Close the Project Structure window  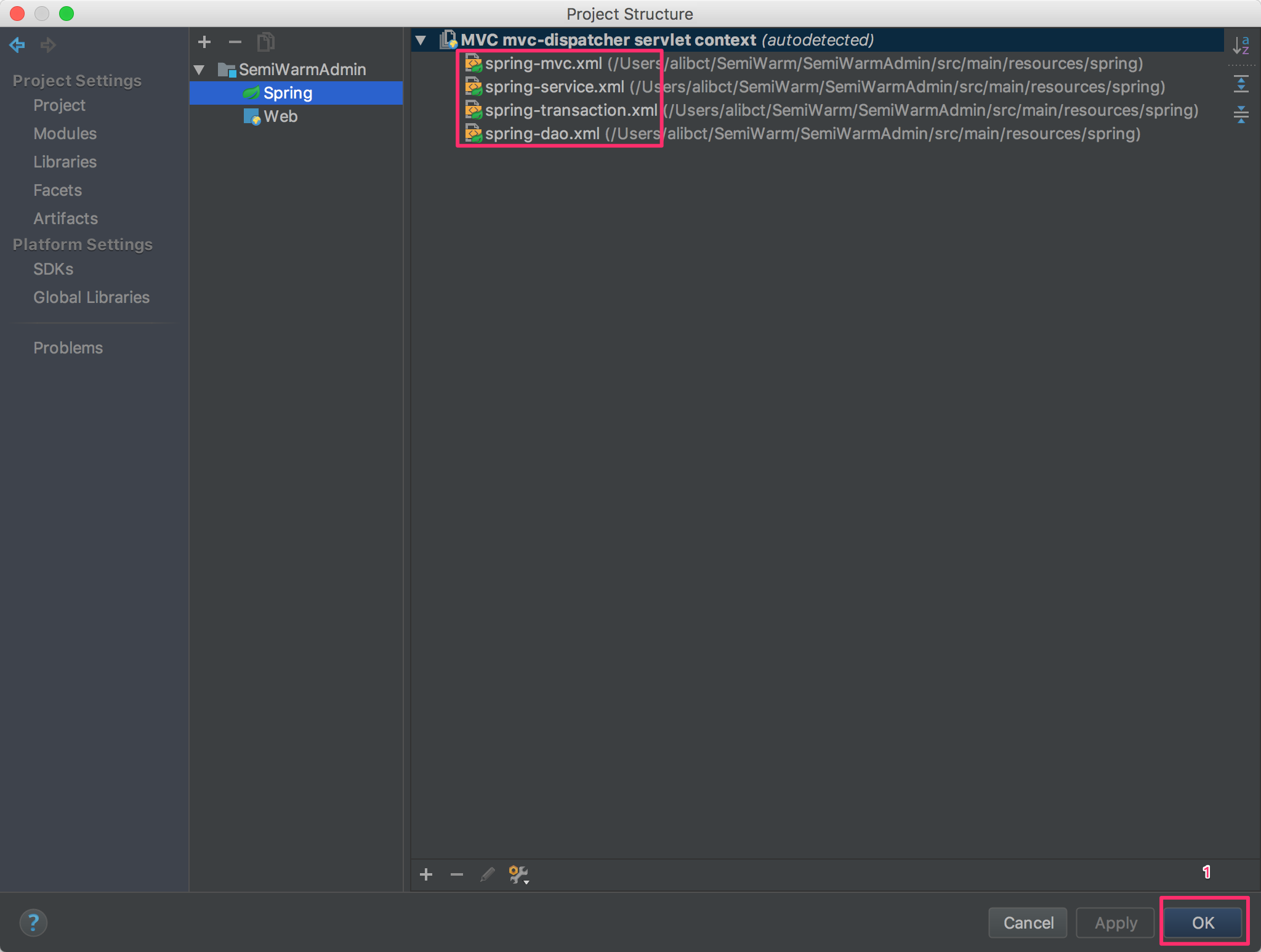[17, 14]
